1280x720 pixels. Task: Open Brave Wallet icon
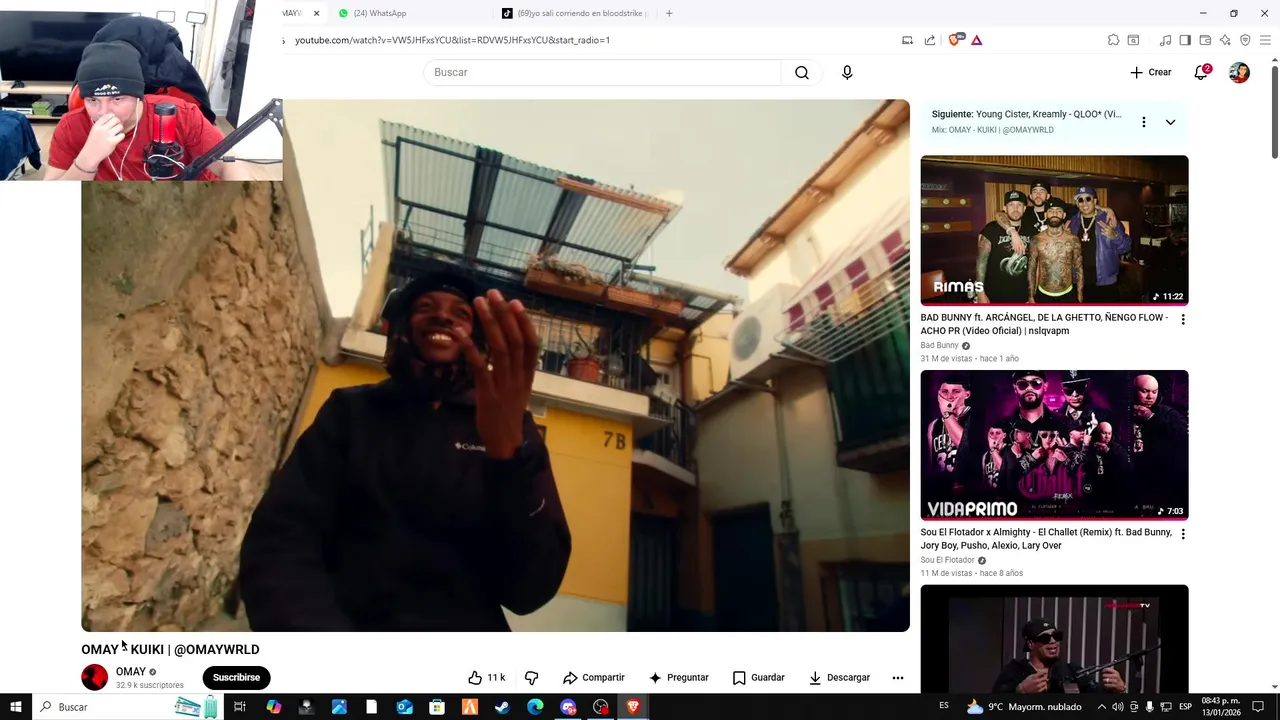(x=1205, y=40)
